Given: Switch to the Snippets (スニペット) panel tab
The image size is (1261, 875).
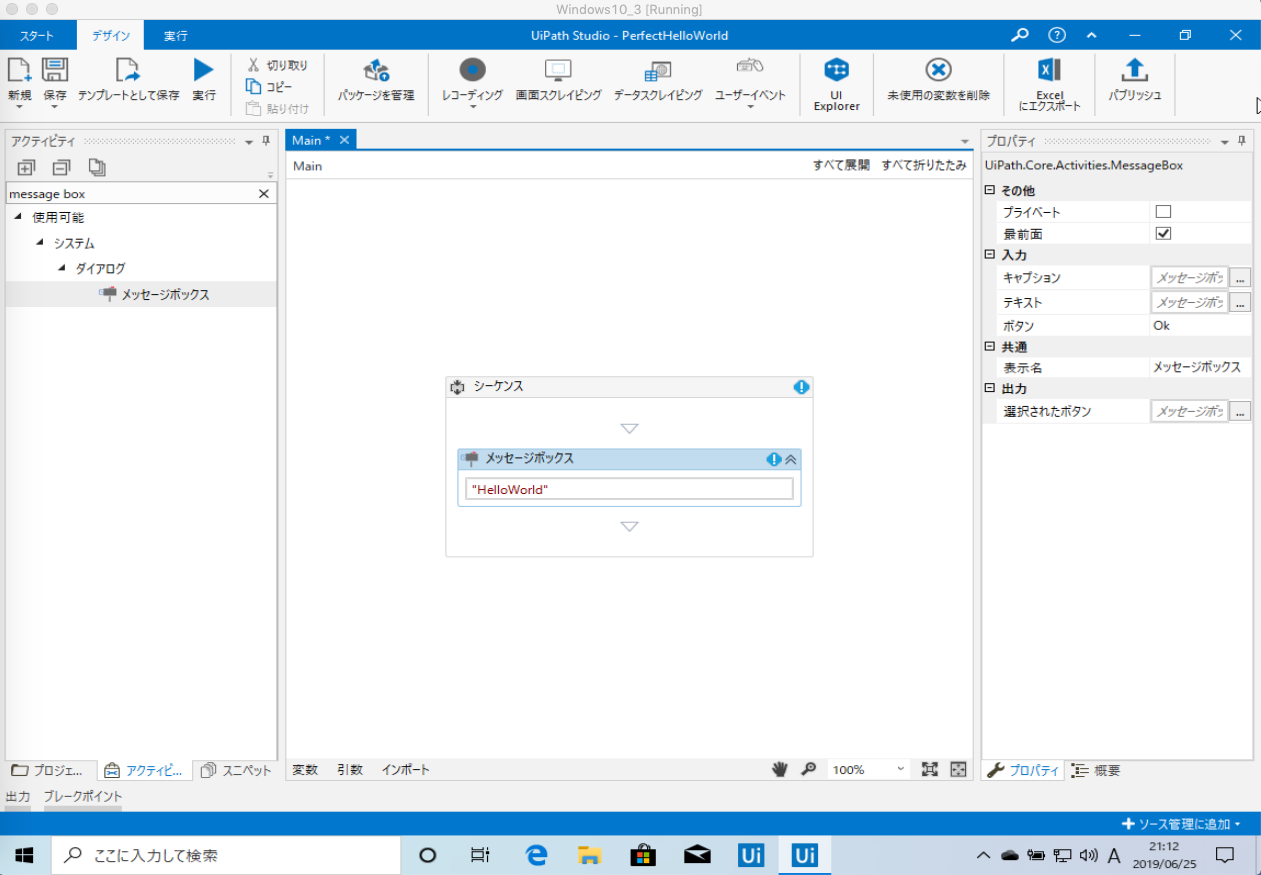Looking at the screenshot, I should 236,770.
